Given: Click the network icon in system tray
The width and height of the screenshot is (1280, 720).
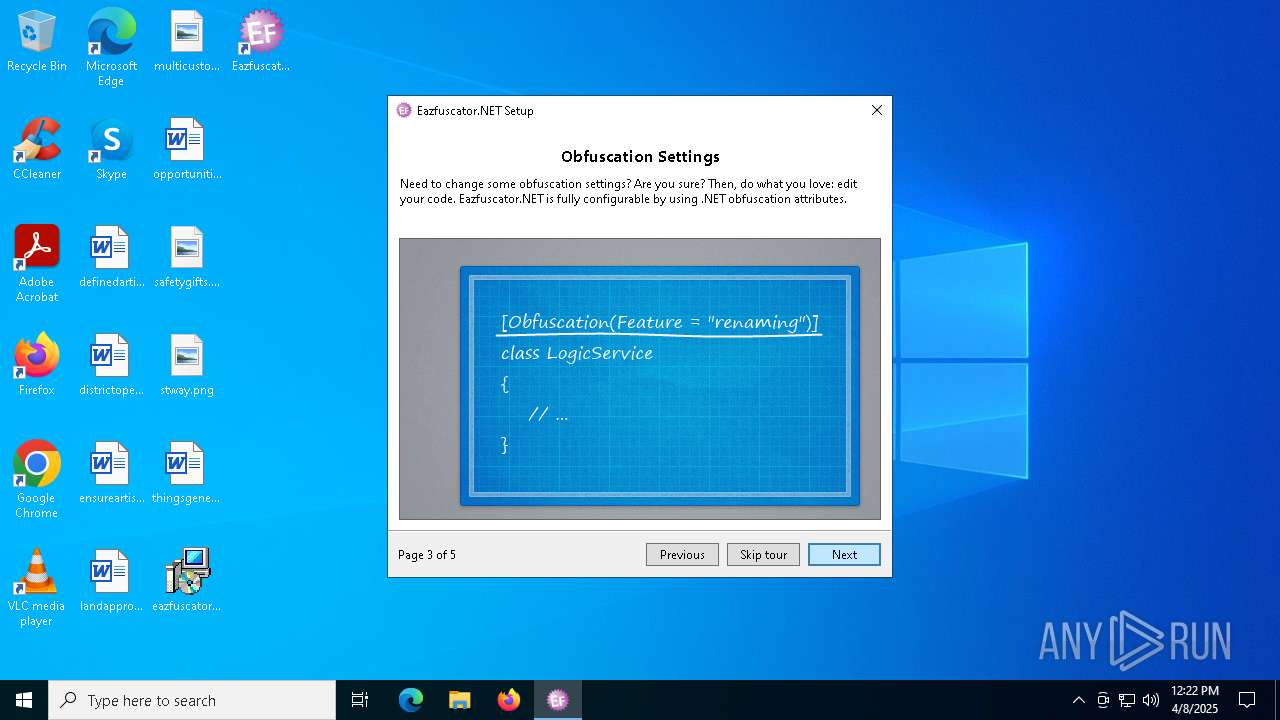Looking at the screenshot, I should tap(1127, 700).
